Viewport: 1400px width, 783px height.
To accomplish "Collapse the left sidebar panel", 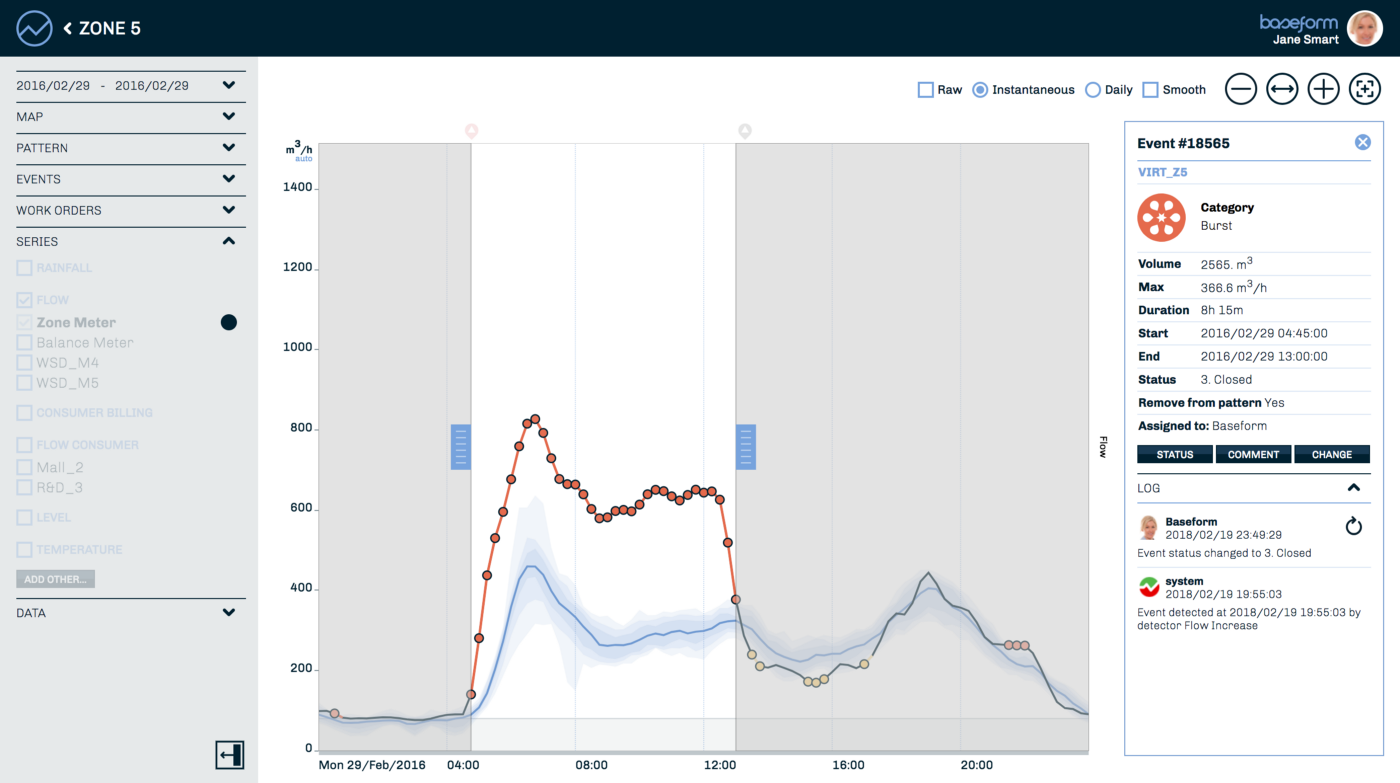I will point(230,755).
